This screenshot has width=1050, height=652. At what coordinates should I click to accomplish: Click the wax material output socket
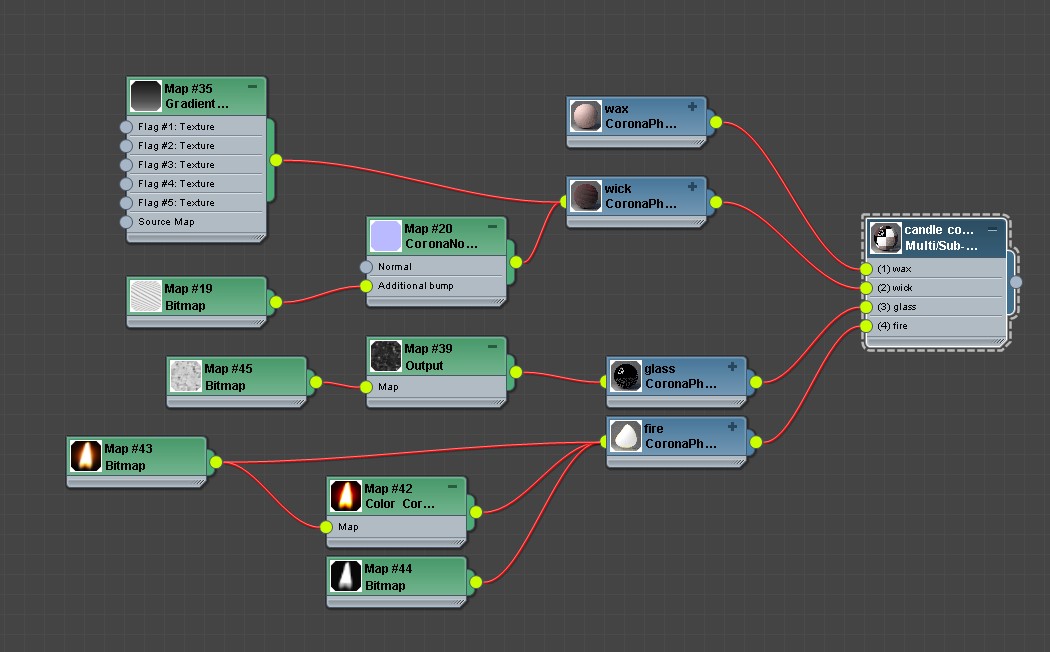point(716,122)
